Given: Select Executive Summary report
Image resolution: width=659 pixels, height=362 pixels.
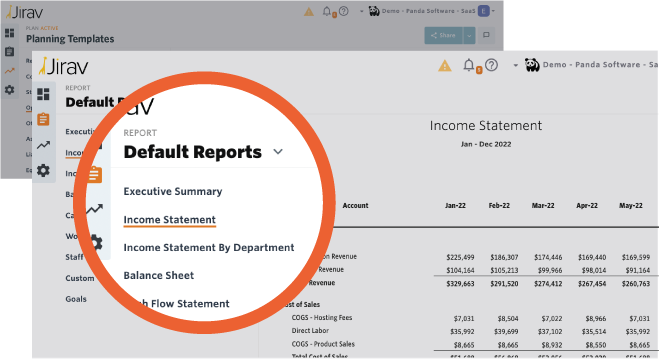Looking at the screenshot, I should (173, 191).
